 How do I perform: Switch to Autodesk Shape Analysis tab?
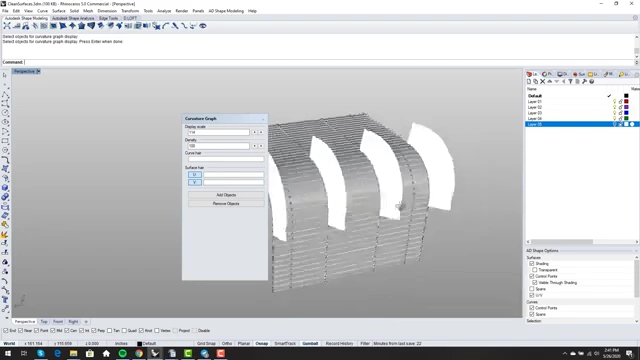[73, 18]
